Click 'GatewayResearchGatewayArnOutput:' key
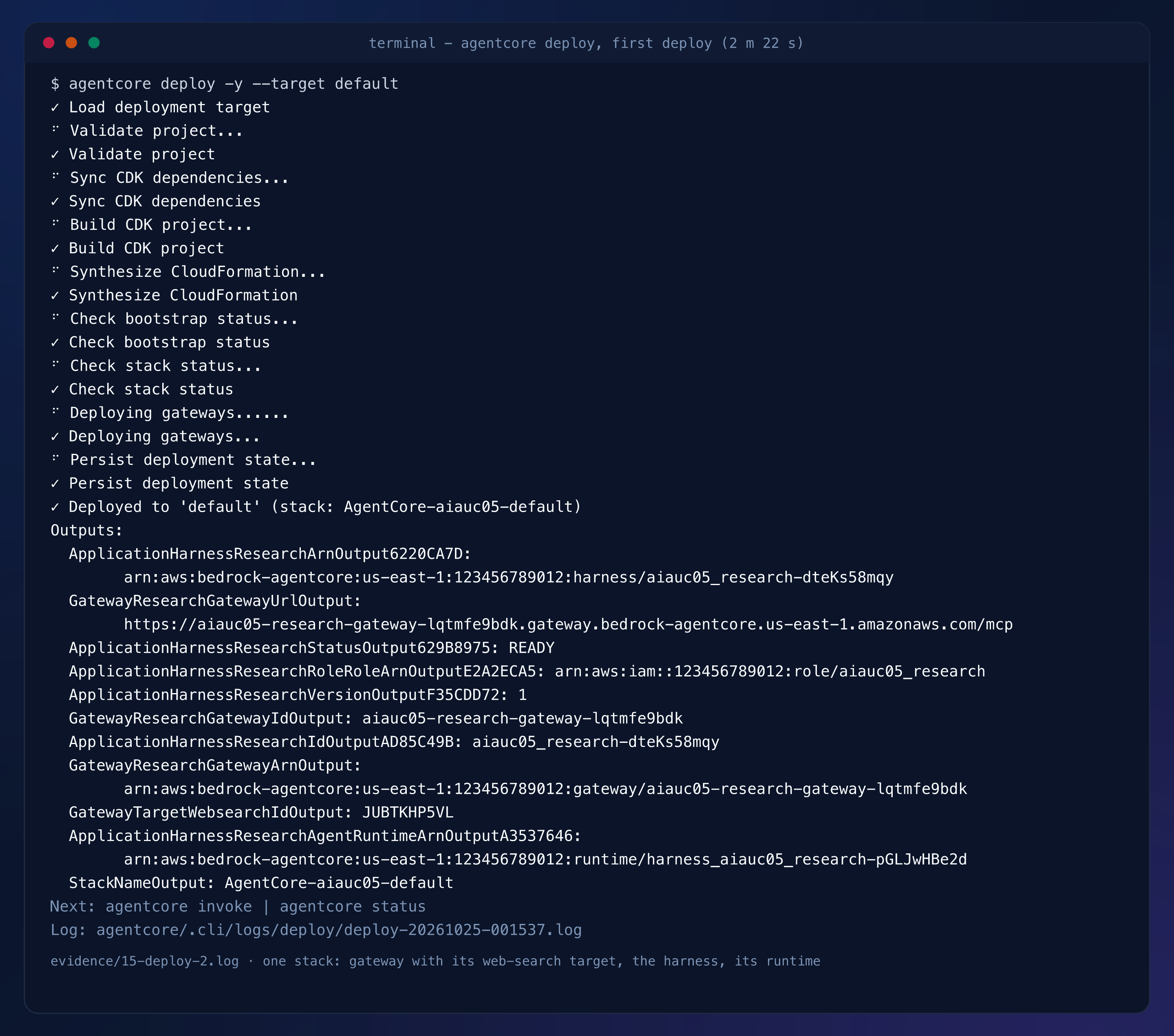 (x=215, y=766)
